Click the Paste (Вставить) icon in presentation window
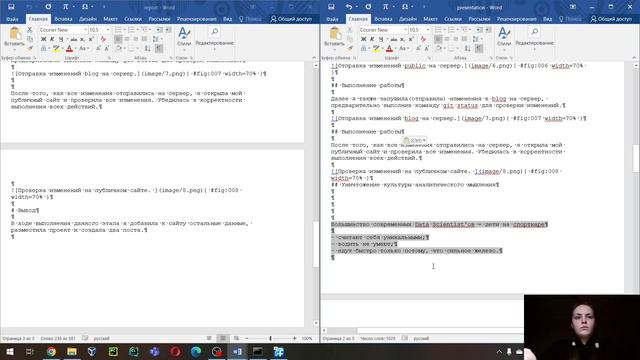The image size is (640, 360). tap(335, 34)
